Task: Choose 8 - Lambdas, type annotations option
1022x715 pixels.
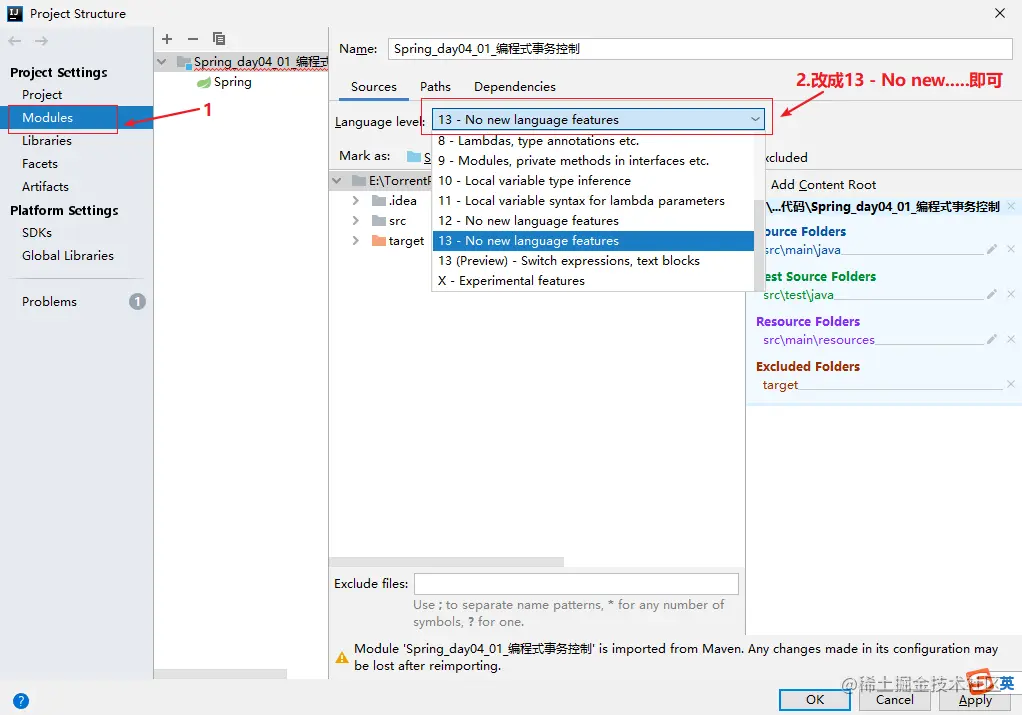Action: [593, 141]
